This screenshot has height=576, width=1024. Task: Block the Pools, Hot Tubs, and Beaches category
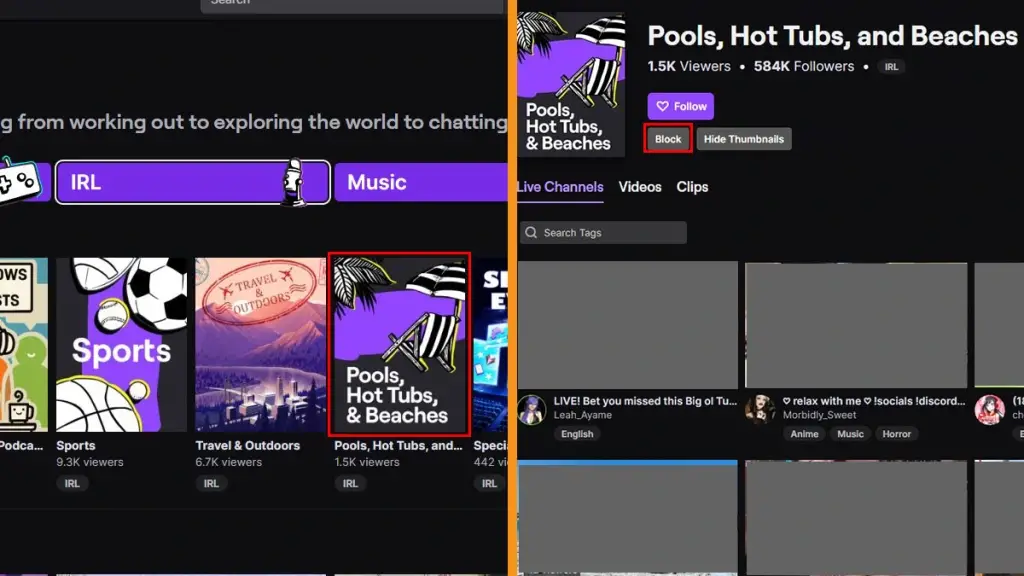pyautogui.click(x=668, y=139)
